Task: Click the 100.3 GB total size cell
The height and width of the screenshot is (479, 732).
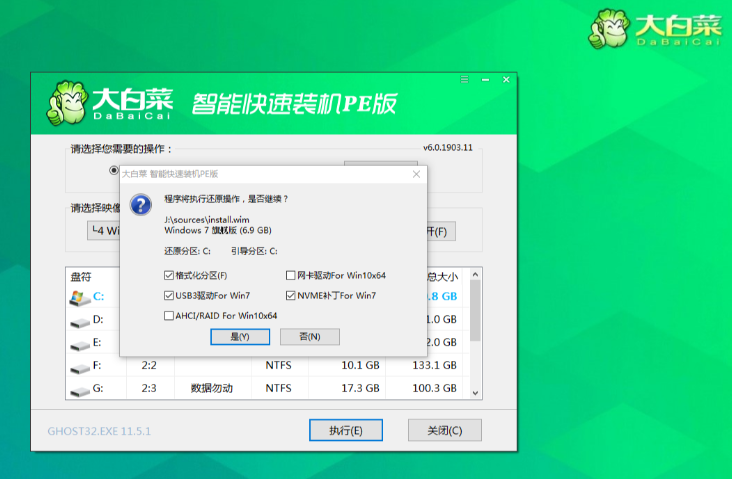Action: coord(434,388)
